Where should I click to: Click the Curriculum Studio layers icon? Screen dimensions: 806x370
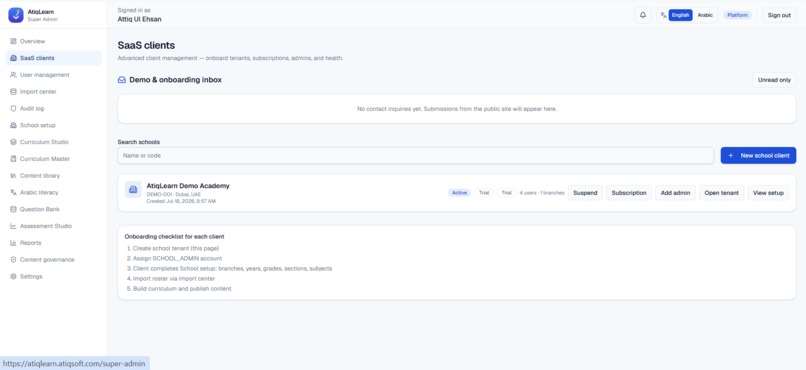click(x=13, y=142)
